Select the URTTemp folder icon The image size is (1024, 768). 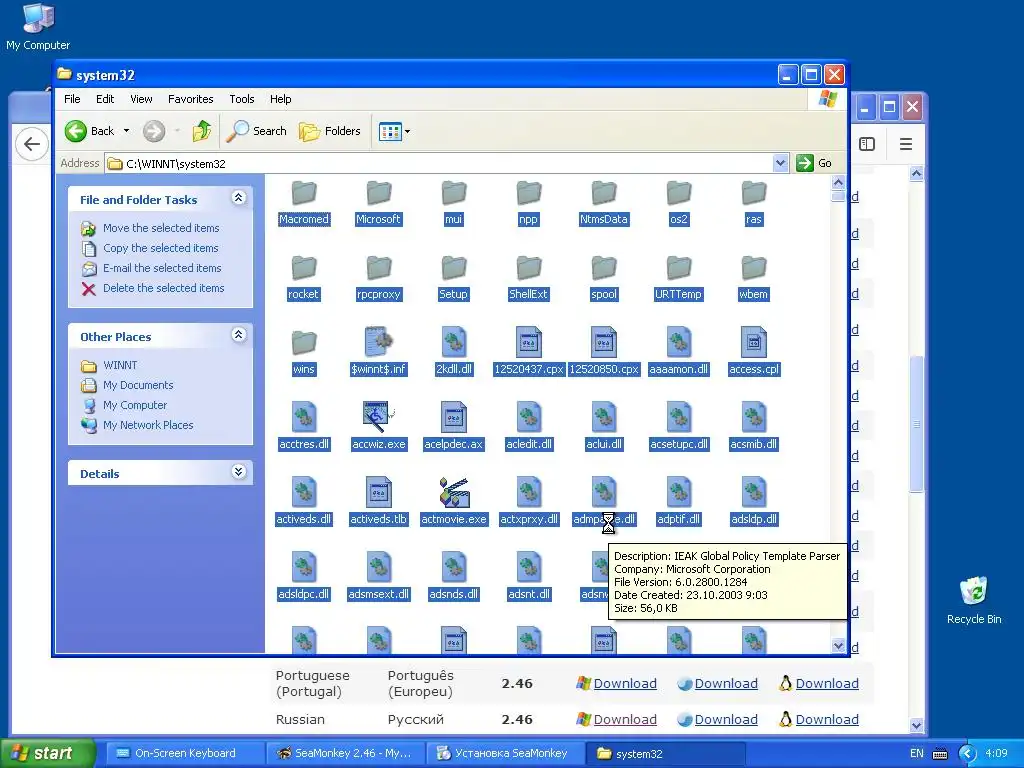coord(679,269)
